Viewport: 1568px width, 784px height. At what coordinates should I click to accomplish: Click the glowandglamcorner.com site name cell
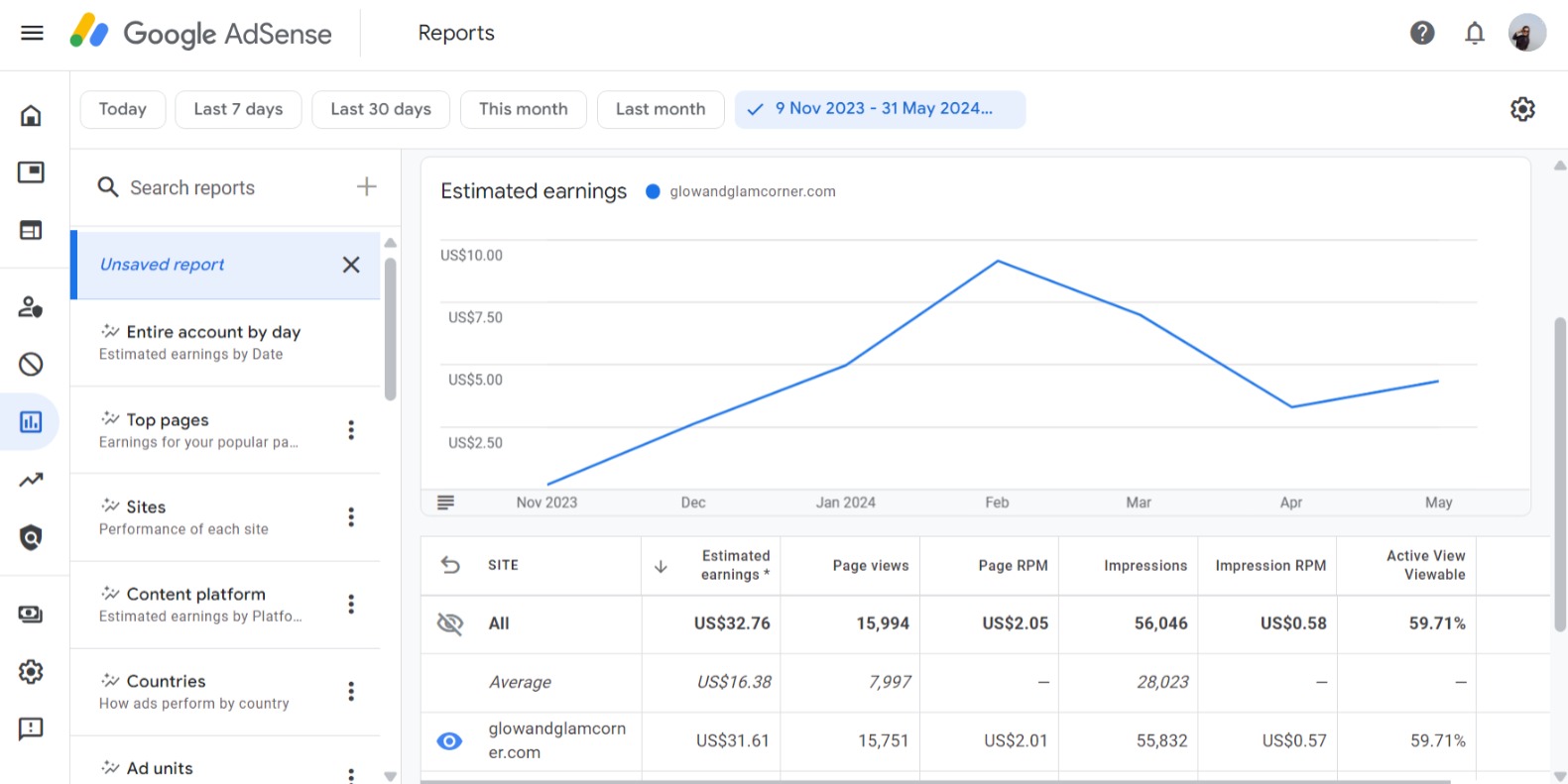(x=557, y=740)
